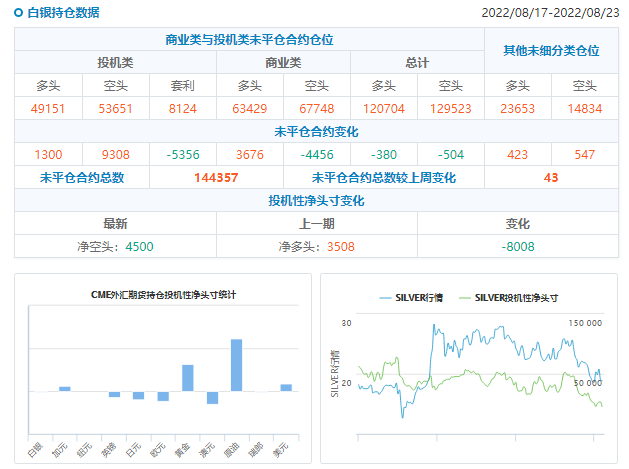Toggle SILVER投机性净头寸 series via legend label

point(516,297)
